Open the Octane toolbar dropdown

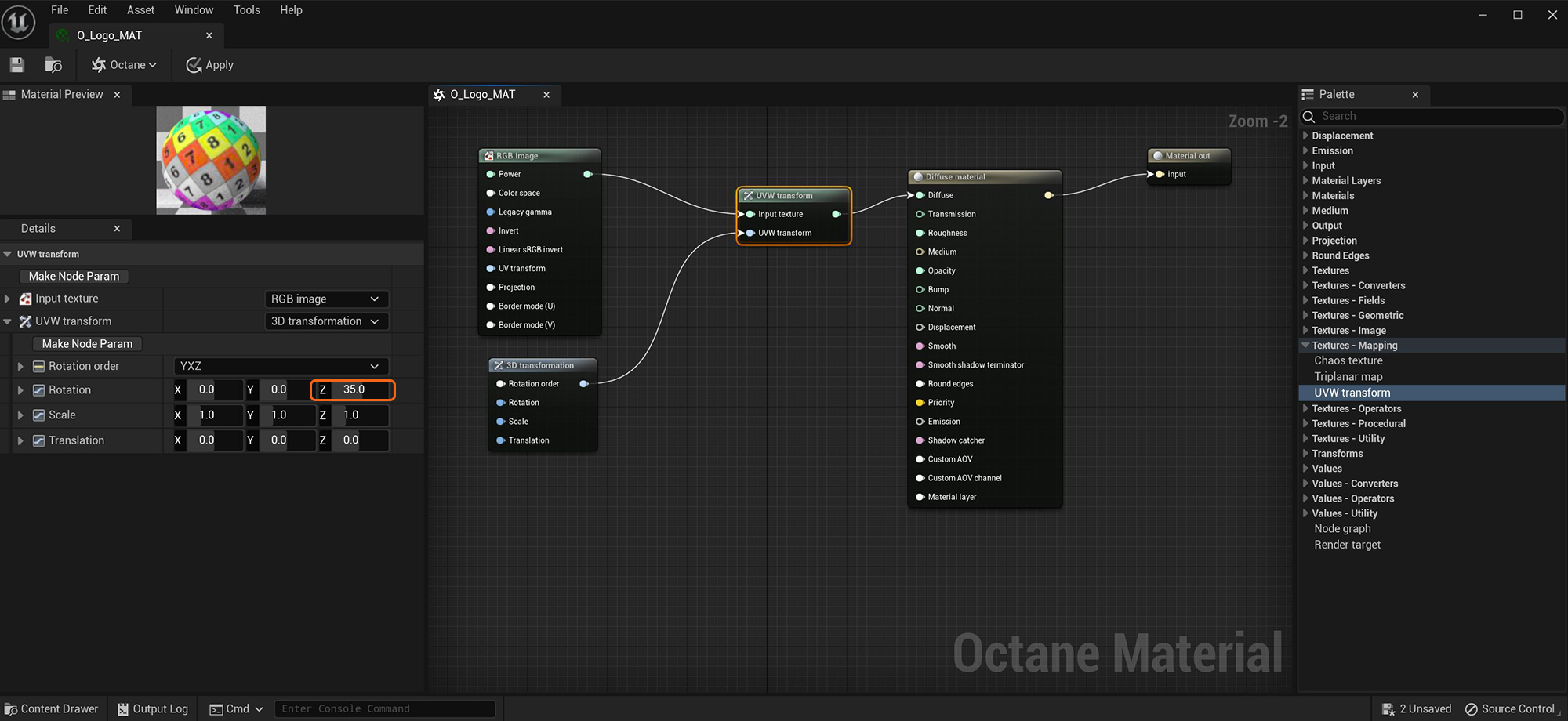(x=124, y=65)
